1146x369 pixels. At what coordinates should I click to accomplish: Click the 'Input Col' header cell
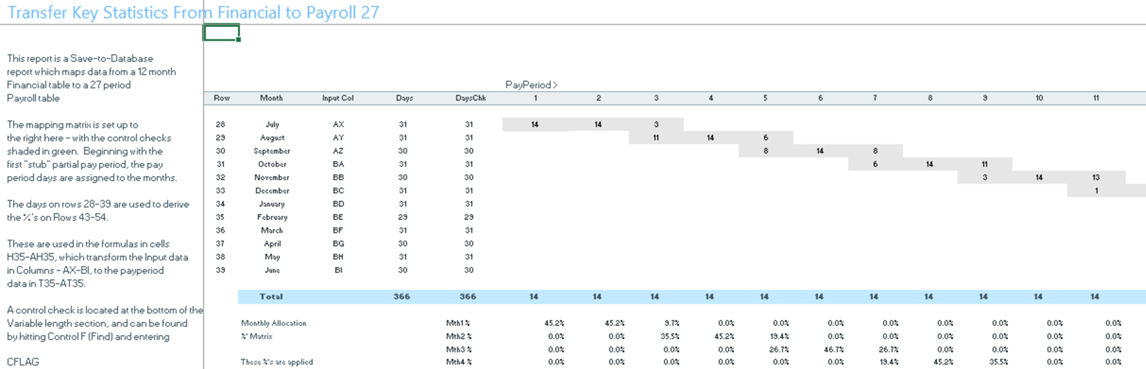pos(337,98)
